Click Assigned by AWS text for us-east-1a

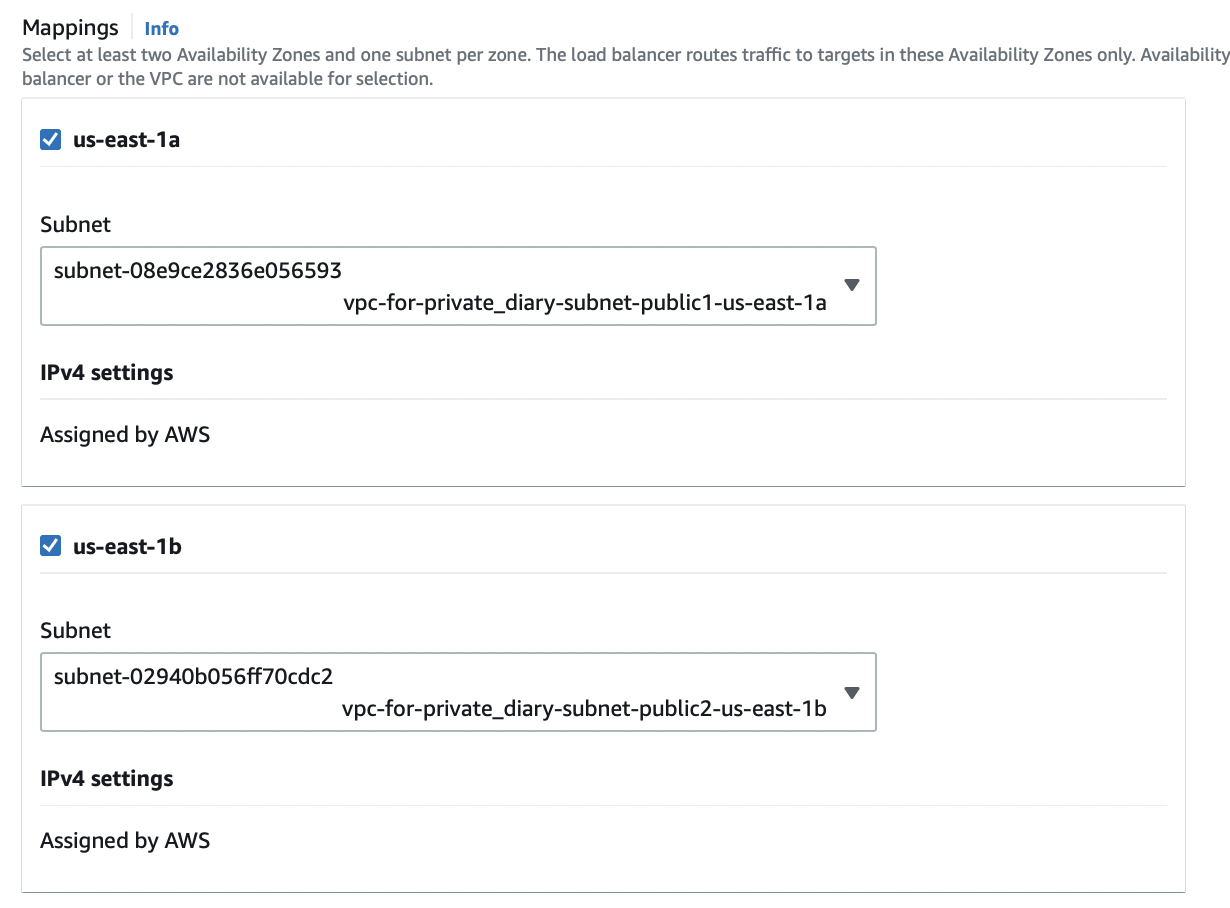click(x=125, y=435)
